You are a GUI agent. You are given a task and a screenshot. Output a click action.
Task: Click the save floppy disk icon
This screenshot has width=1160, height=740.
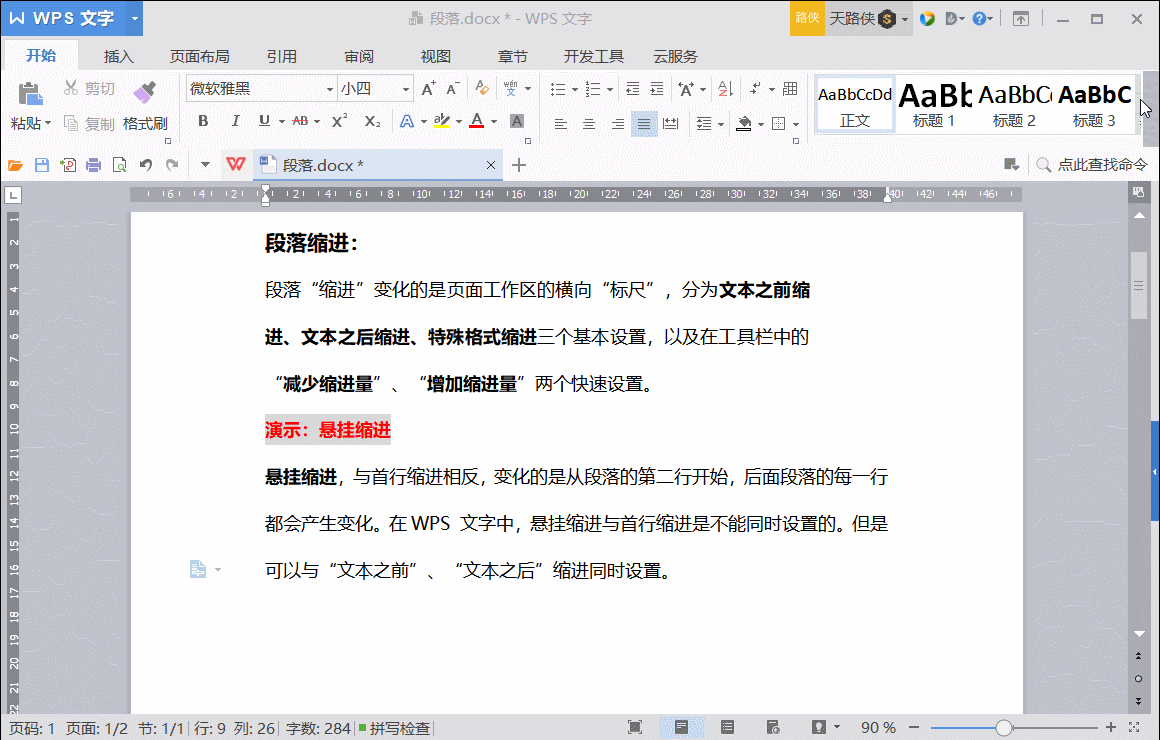(x=42, y=165)
